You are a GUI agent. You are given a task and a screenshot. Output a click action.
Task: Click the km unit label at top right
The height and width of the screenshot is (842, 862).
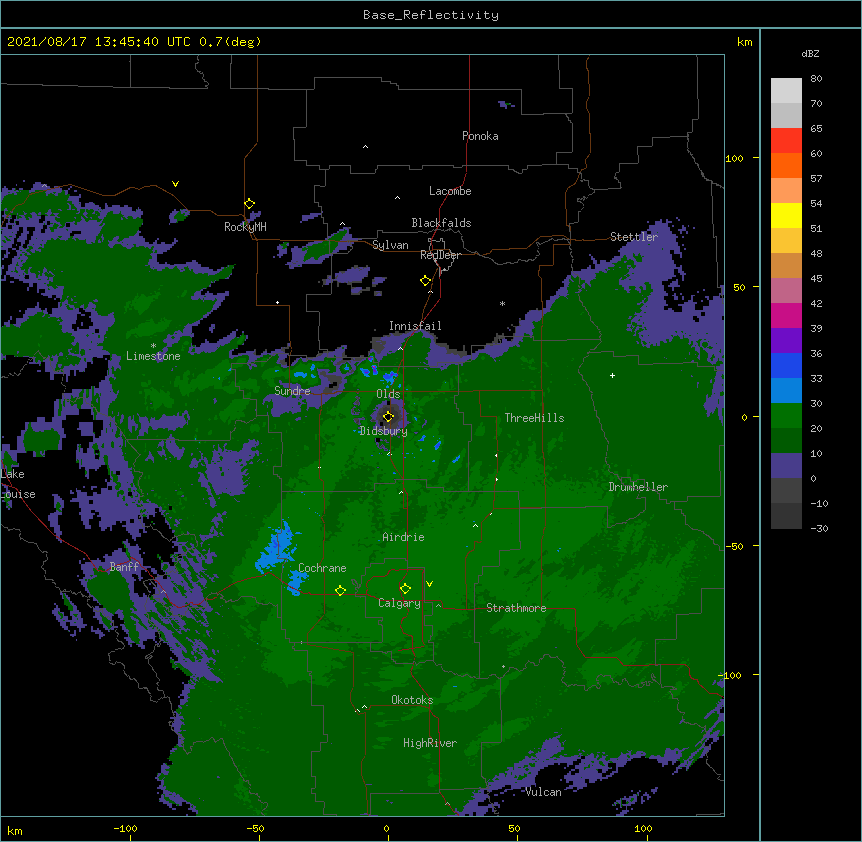point(745,42)
